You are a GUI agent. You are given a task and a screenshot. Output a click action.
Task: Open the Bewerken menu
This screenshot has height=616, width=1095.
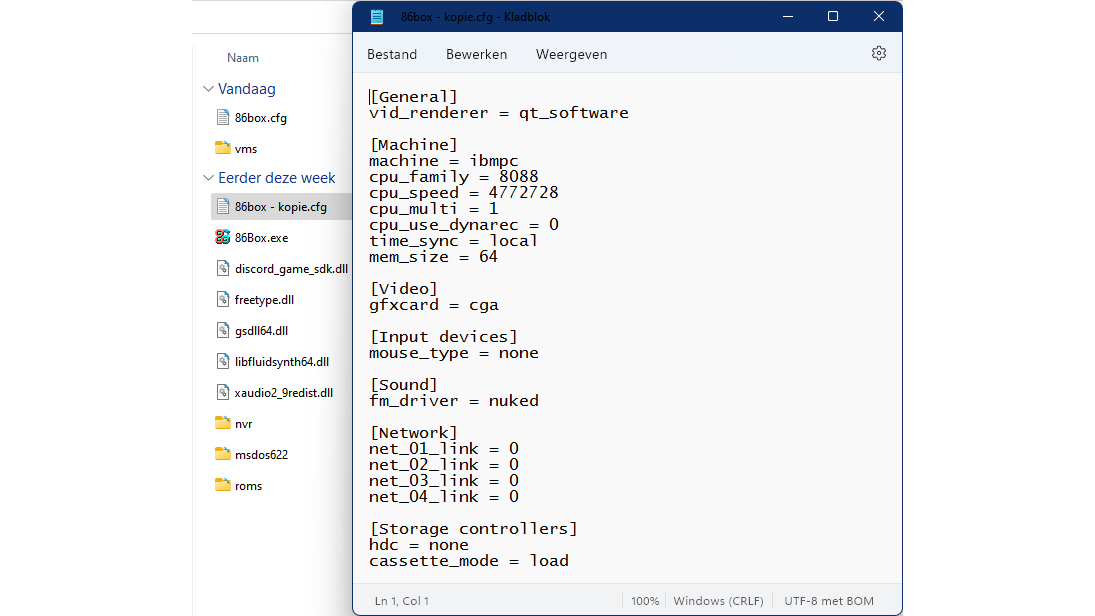pyautogui.click(x=476, y=54)
